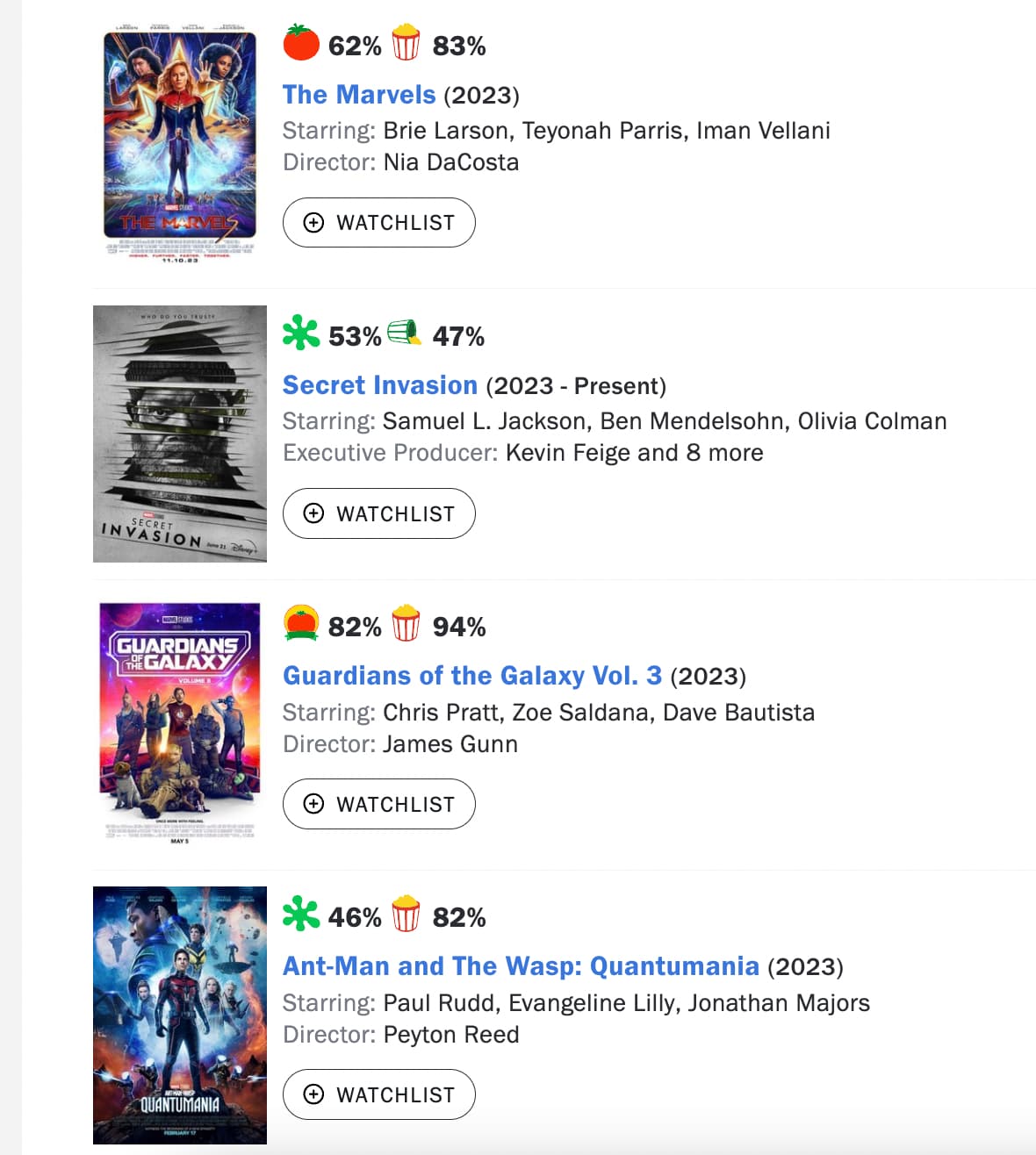Click the Guardians of the Galaxy poster
Image resolution: width=1036 pixels, height=1155 pixels.
pos(180,724)
